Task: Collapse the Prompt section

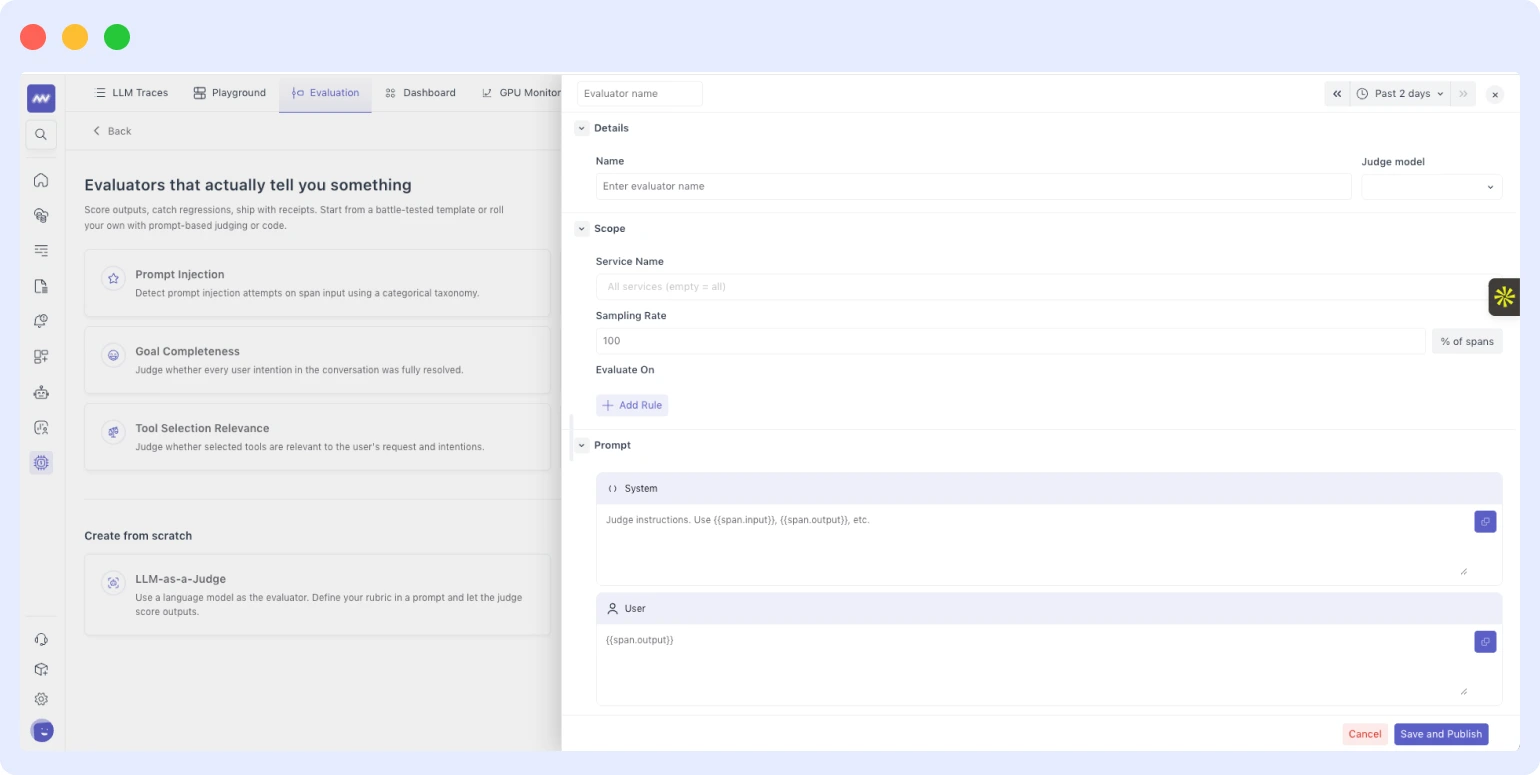Action: click(x=582, y=445)
